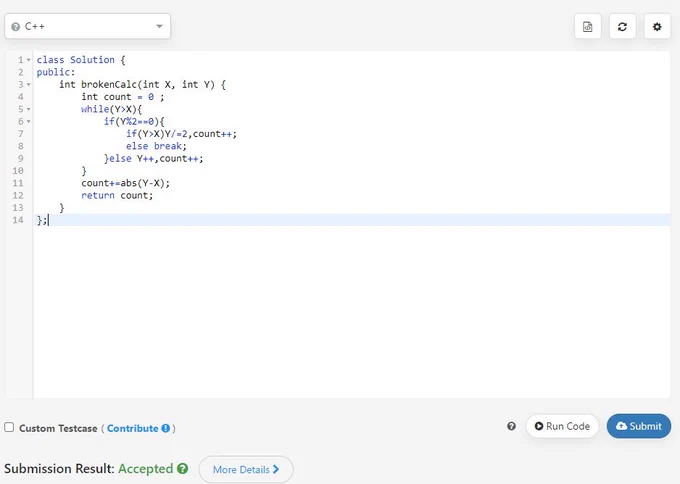
Task: Click the Accepted result text
Action: click(145, 469)
